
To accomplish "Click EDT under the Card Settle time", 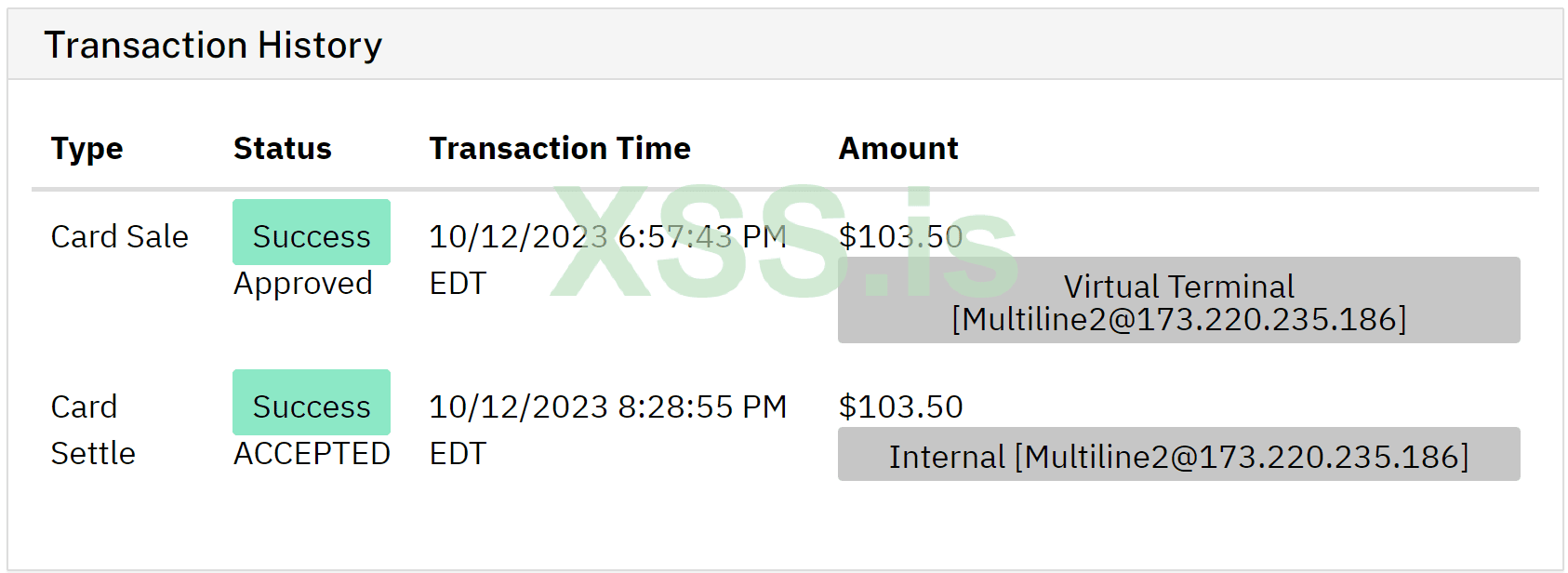I will tap(458, 453).
